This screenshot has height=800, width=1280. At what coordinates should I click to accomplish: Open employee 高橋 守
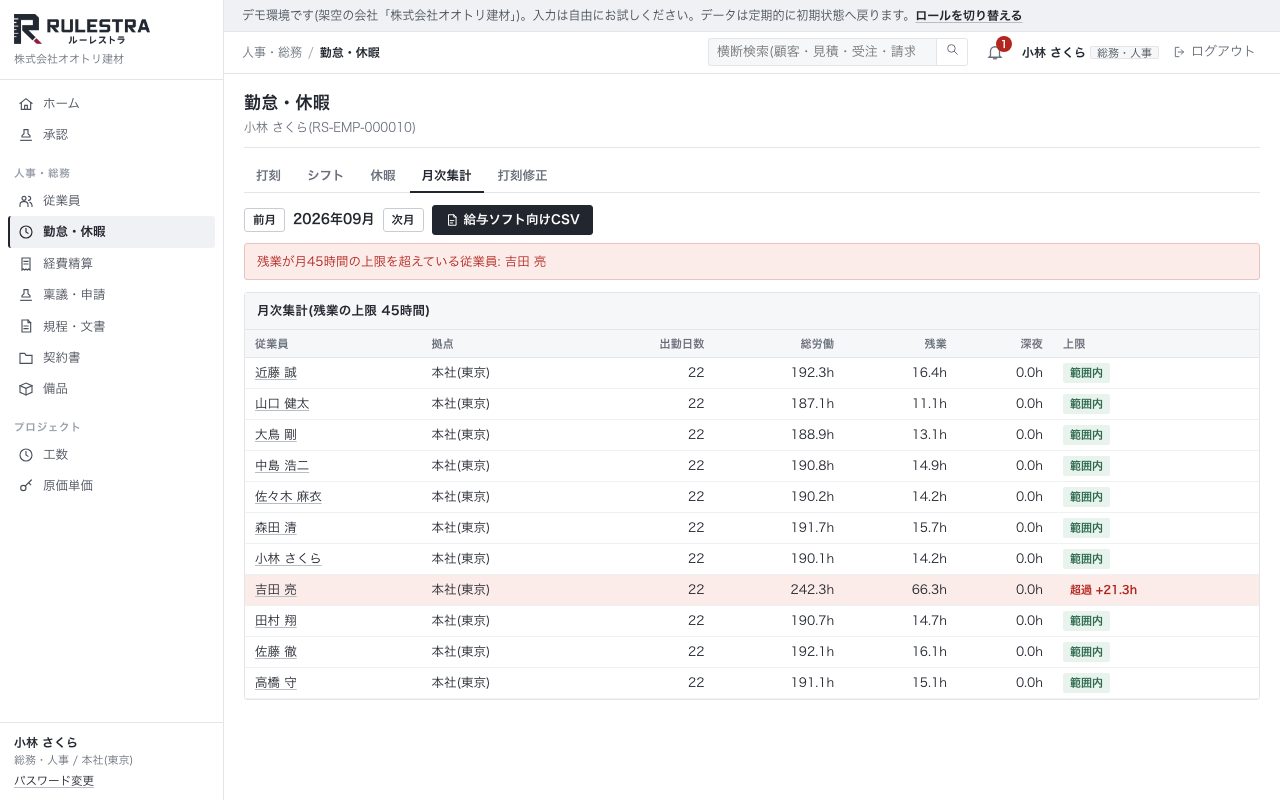[276, 683]
